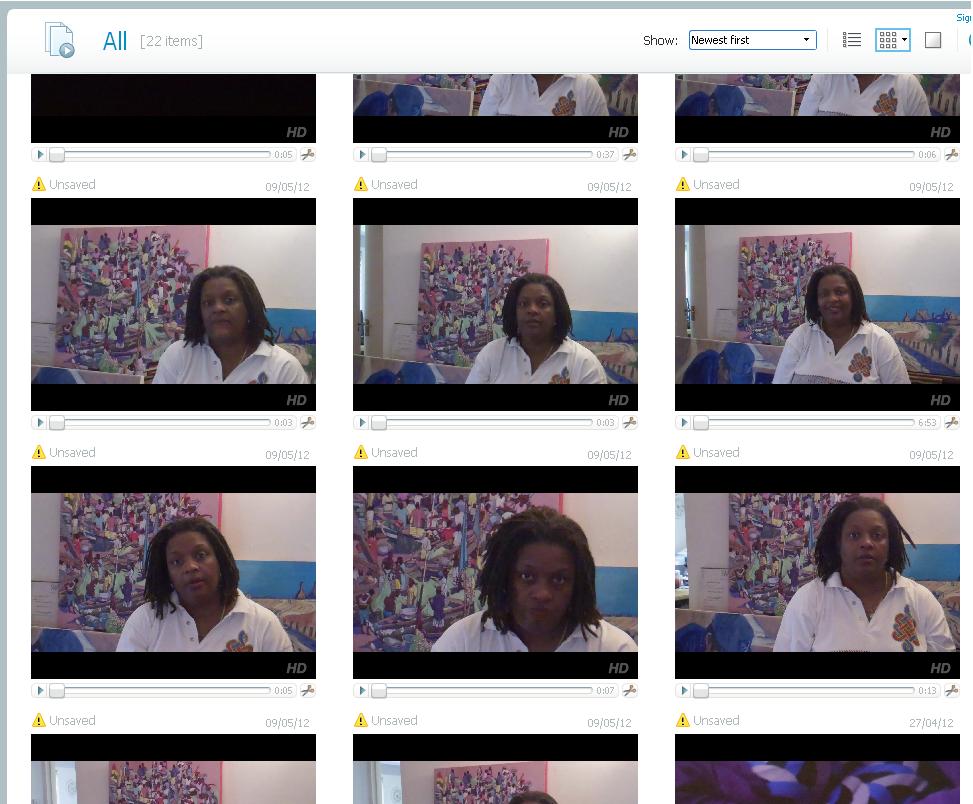Viewport: 973px width, 804px height.
Task: Open the 0:07 video thumbnail
Action: (495, 572)
